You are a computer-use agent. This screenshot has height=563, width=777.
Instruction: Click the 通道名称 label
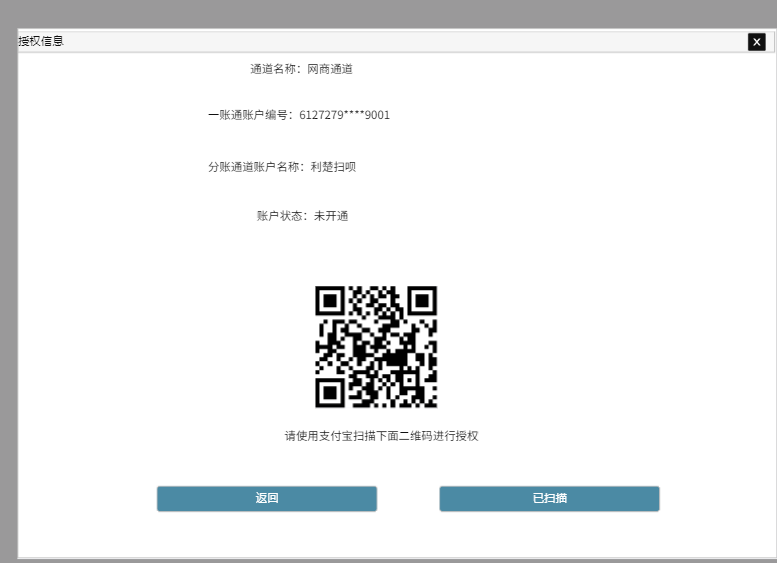(276, 69)
